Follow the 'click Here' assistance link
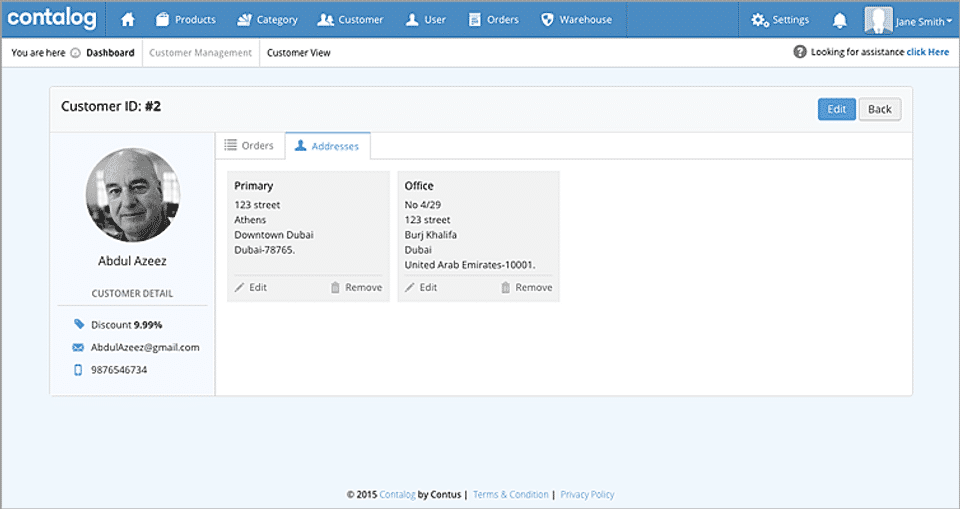Screen dimensions: 960x509 pyautogui.click(x=928, y=52)
